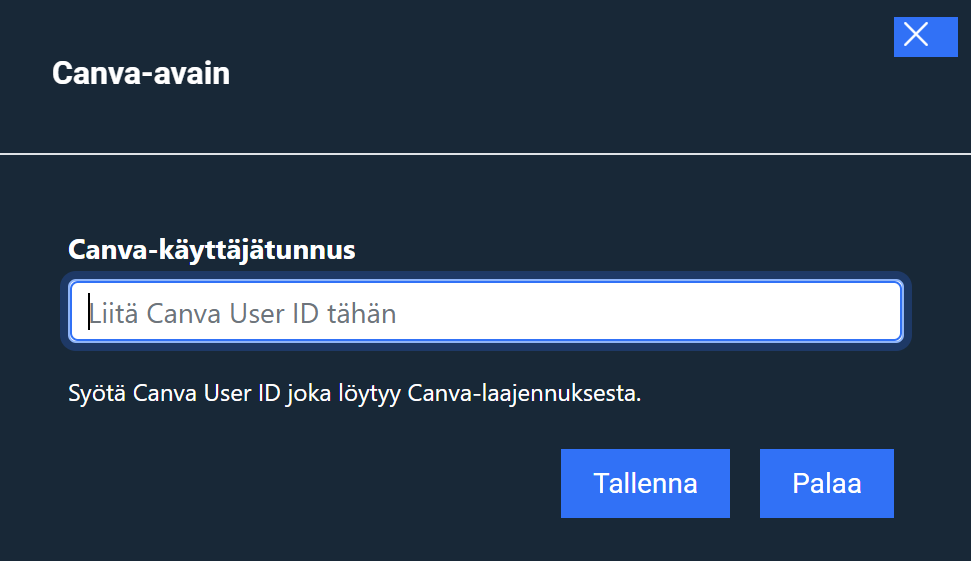This screenshot has height=561, width=971.
Task: Click Palaa to go back
Action: [x=826, y=484]
